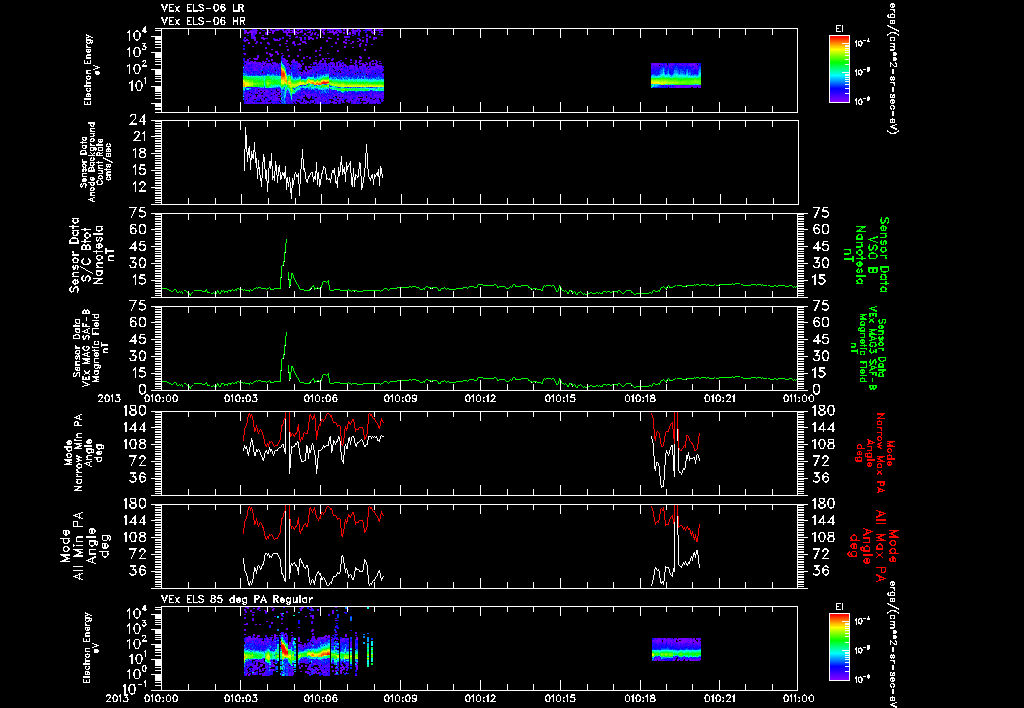Viewport: 1024px width, 708px height.
Task: Click the "21" tick on count rate axis
Action: (138, 137)
